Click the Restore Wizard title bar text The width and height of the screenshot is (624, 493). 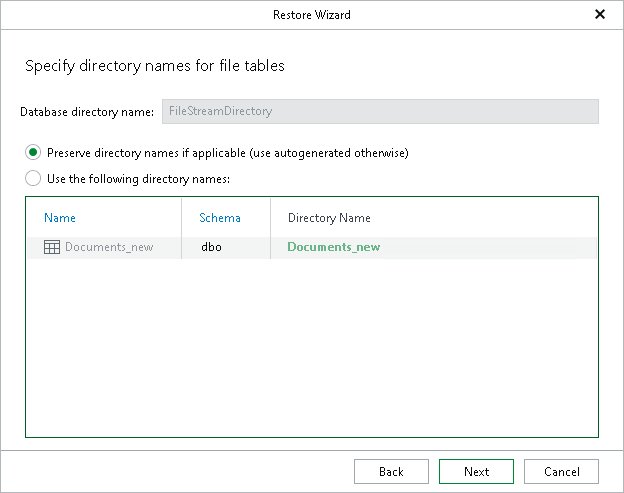click(311, 15)
